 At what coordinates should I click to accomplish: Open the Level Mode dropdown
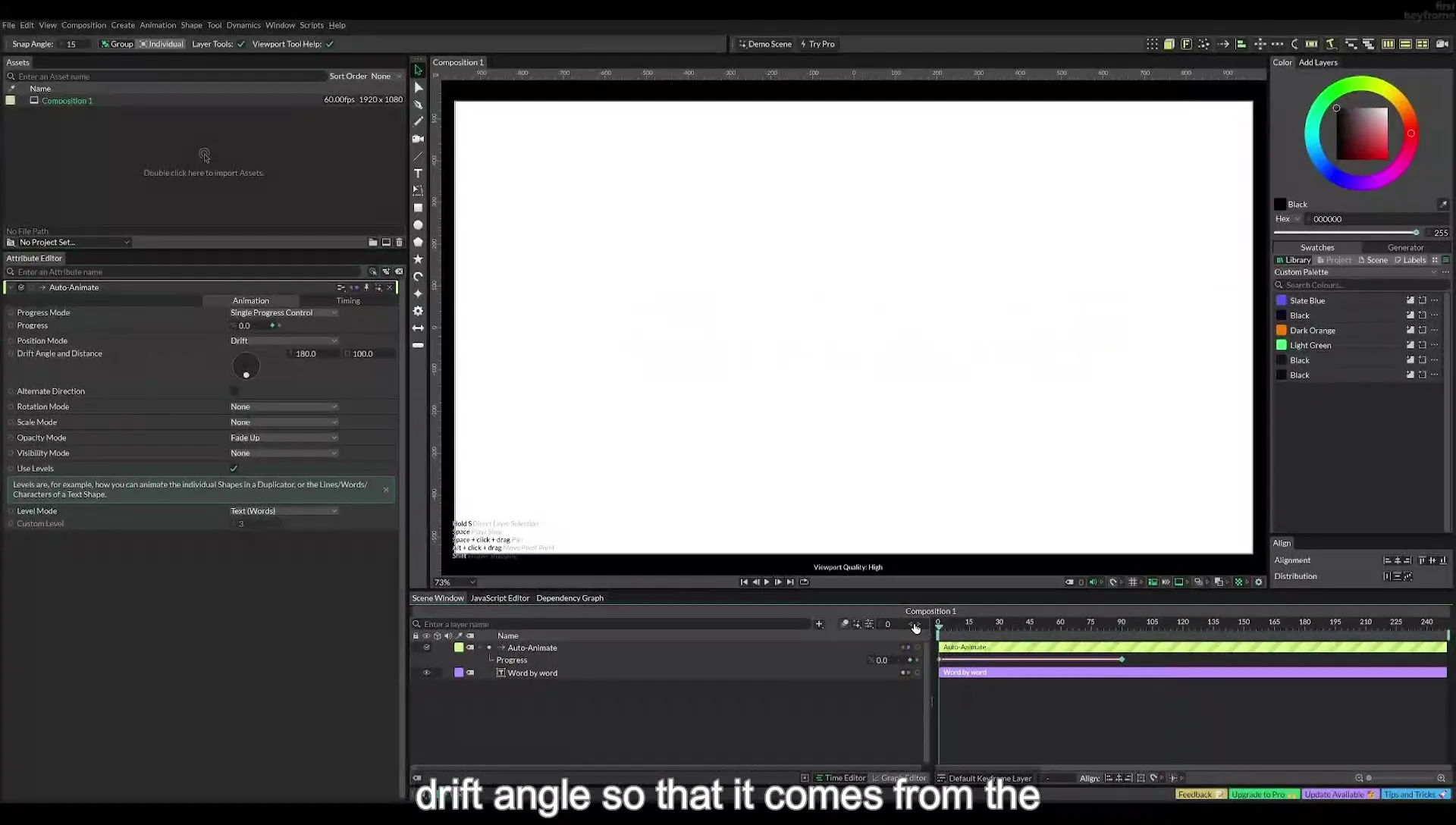click(x=284, y=511)
